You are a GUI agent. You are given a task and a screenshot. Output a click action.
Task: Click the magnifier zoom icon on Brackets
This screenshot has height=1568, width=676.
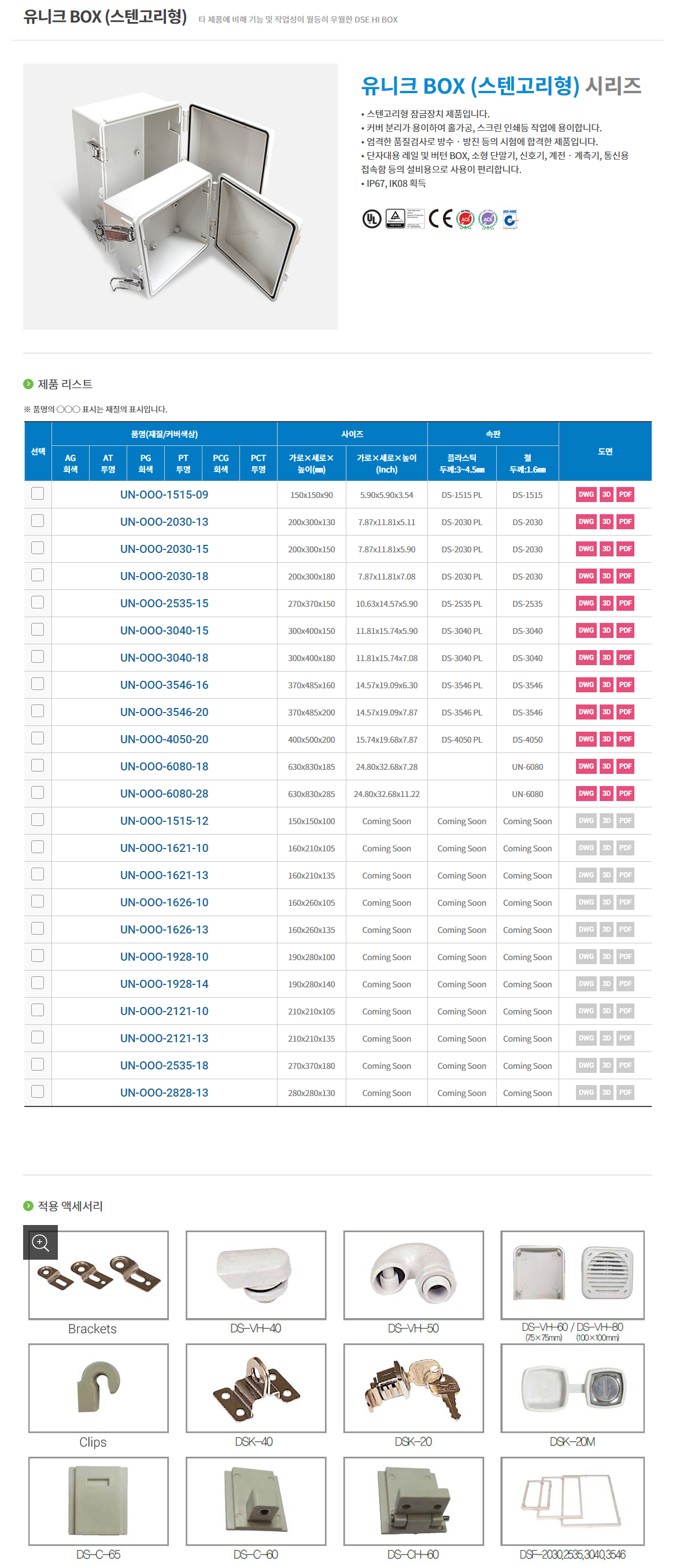point(40,1242)
